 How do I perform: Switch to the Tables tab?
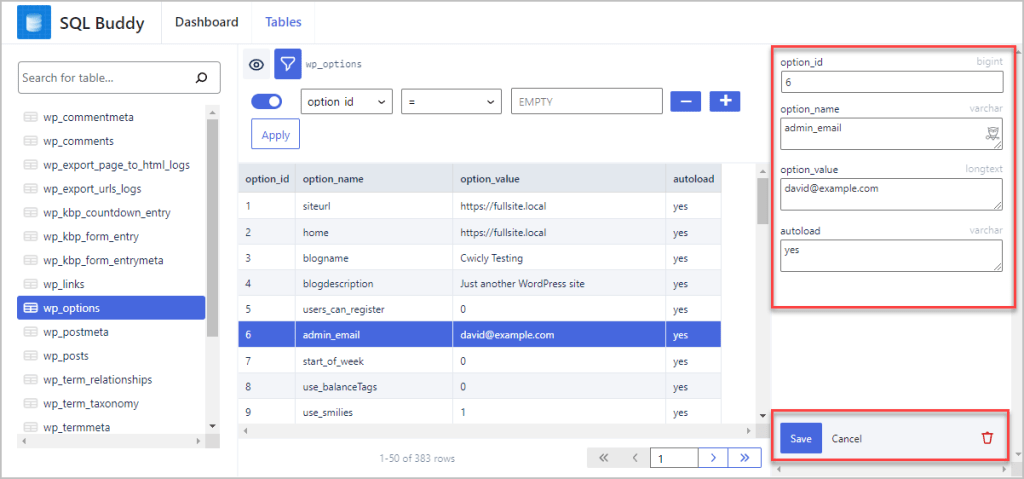point(283,22)
